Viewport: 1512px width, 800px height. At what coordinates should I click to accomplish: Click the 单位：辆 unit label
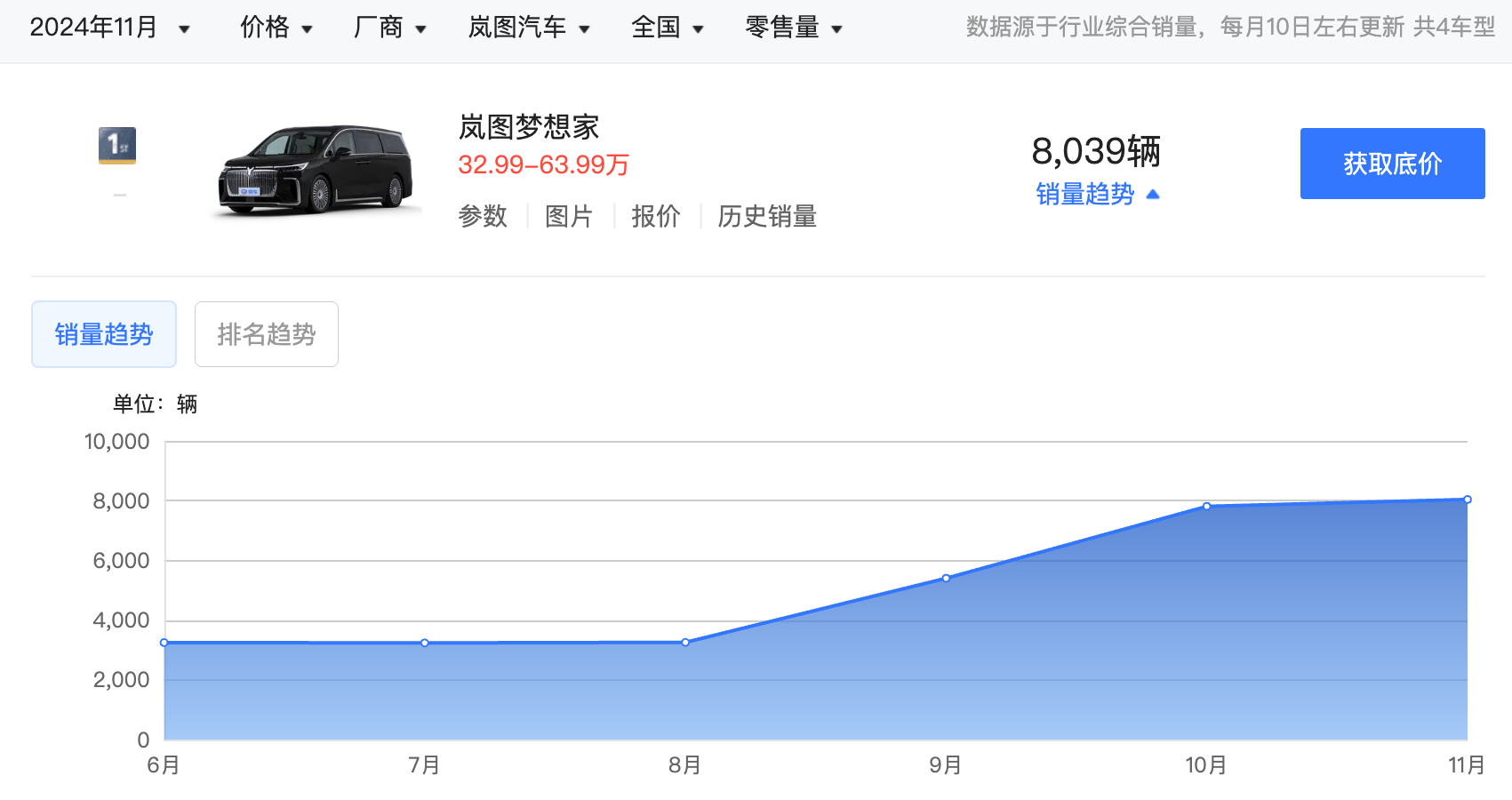155,404
